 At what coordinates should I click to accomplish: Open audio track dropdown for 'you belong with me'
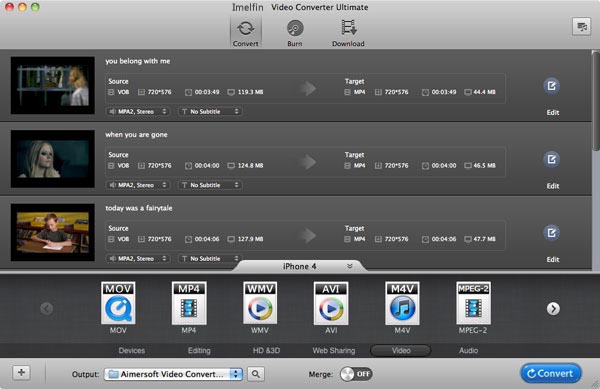pos(138,111)
